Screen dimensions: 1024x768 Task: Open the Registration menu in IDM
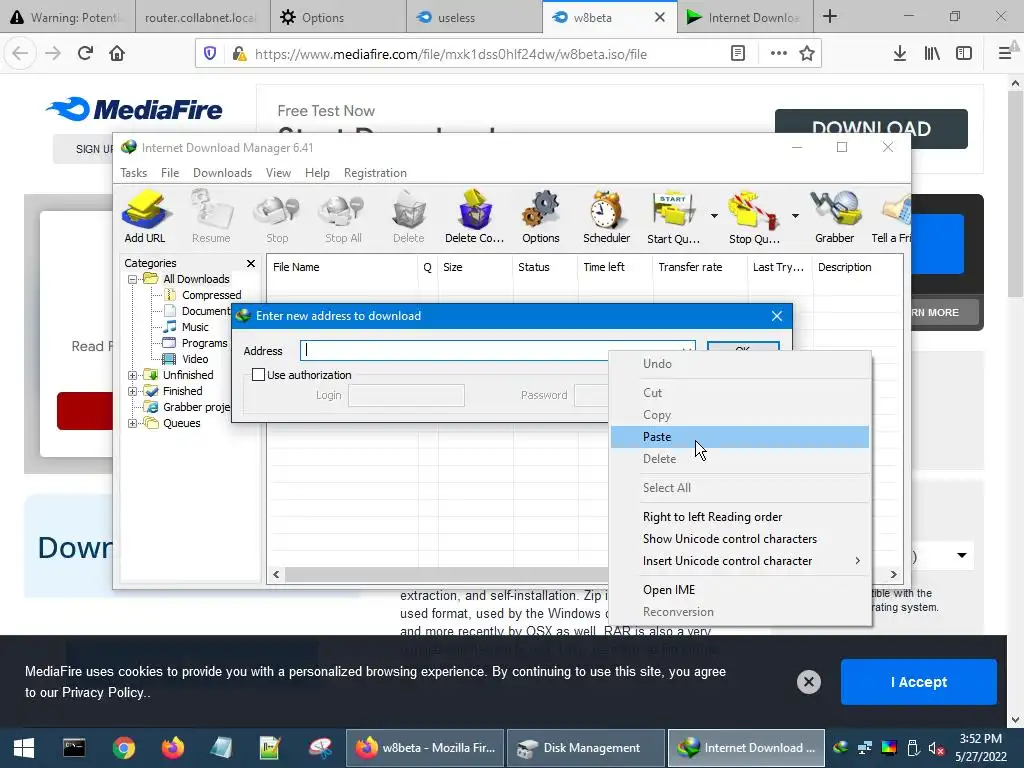coord(376,173)
